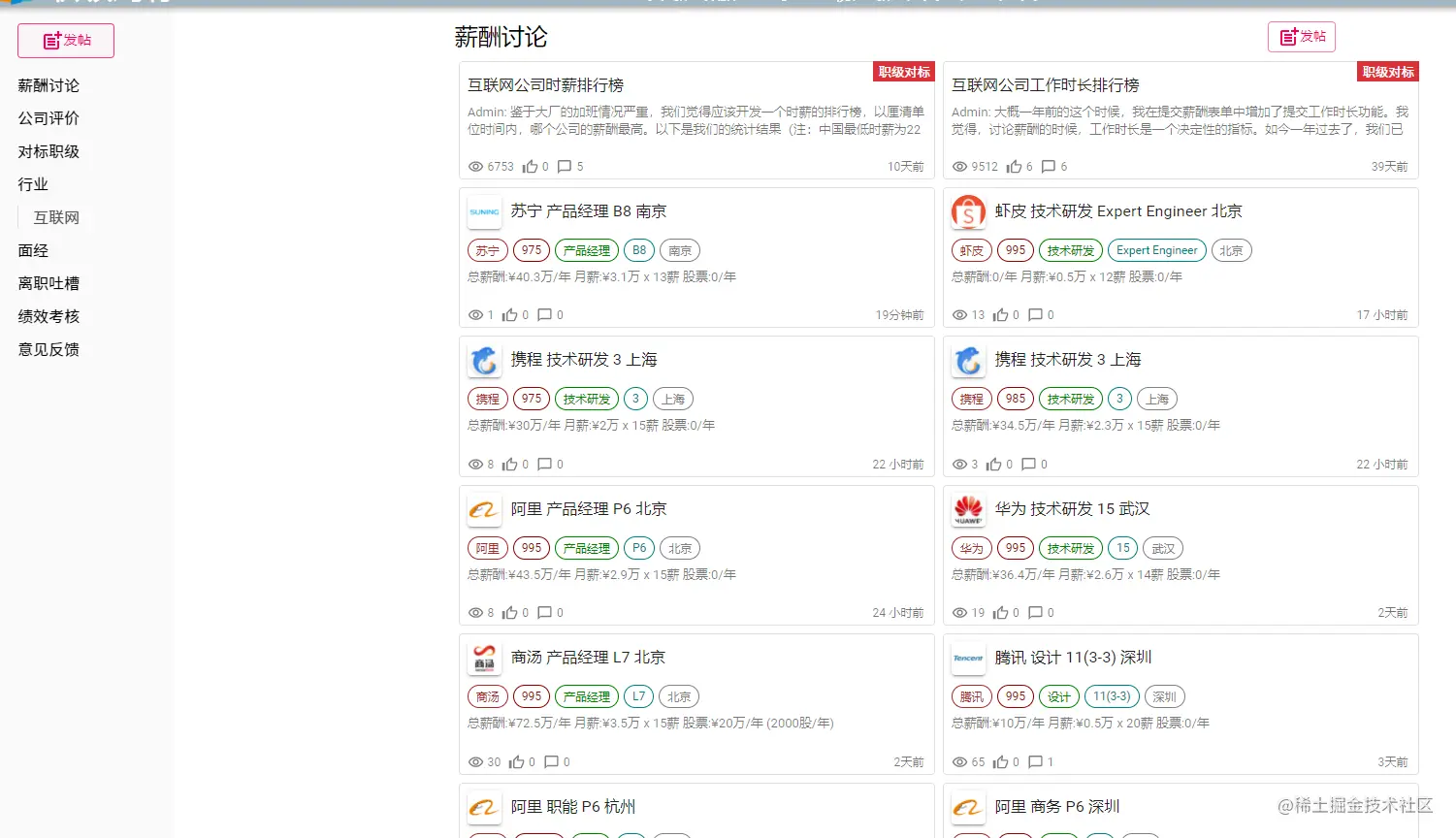This screenshot has width=1456, height=838.
Task: Click the 985 work-schedule tag
Action: [x=1016, y=399]
